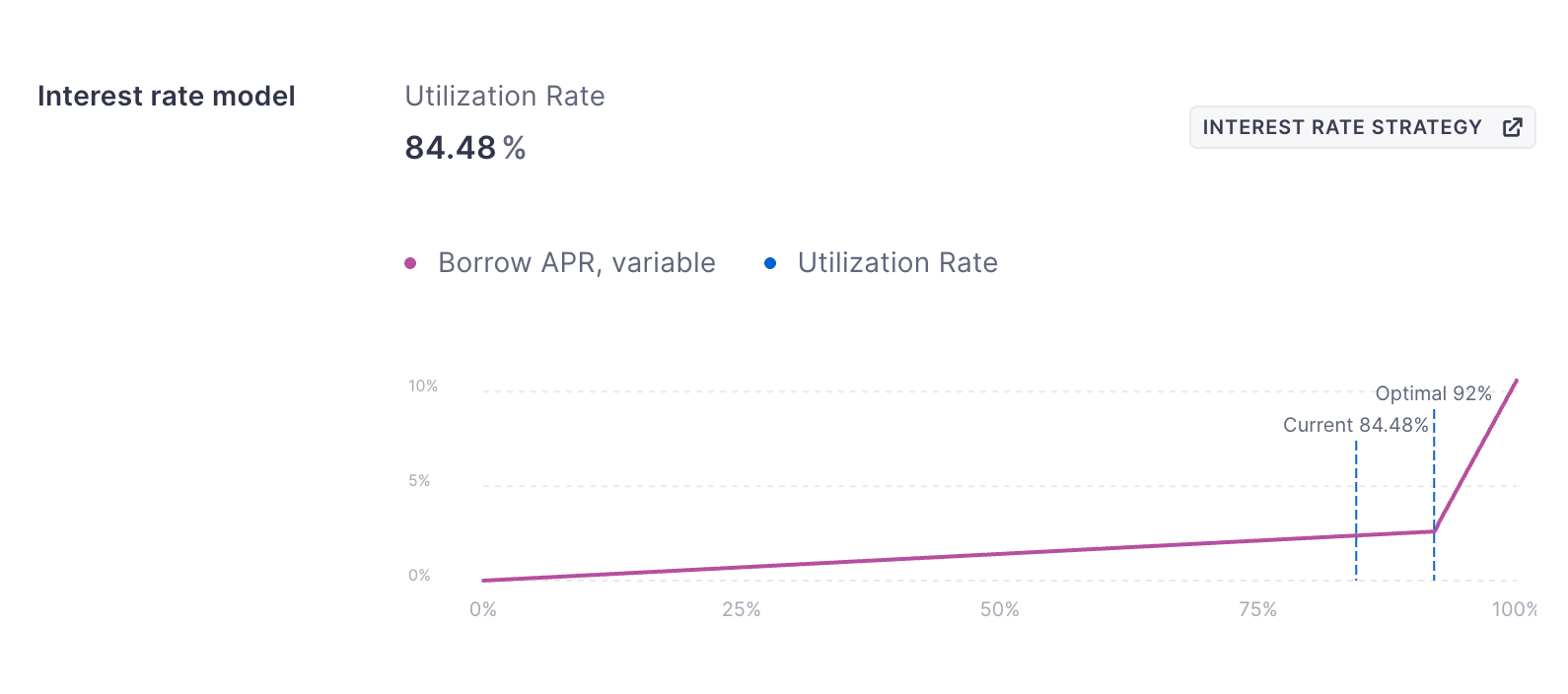Click the 'Interest rate model' heading
The height and width of the screenshot is (694, 1568).
tap(167, 96)
